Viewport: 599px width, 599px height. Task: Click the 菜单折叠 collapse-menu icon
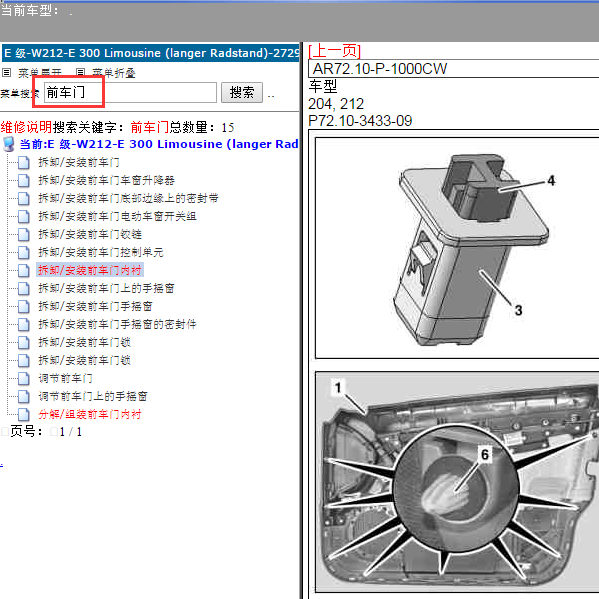[x=80, y=72]
